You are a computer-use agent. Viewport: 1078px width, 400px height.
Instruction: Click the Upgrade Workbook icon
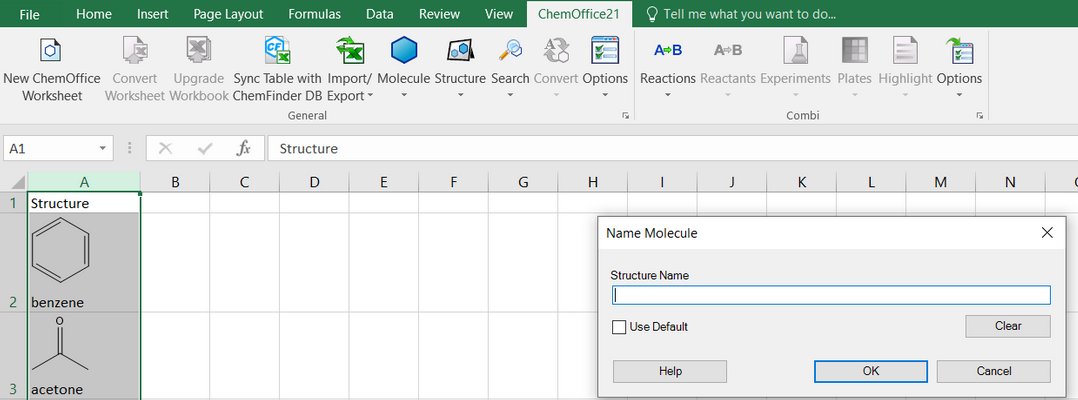coord(199,51)
